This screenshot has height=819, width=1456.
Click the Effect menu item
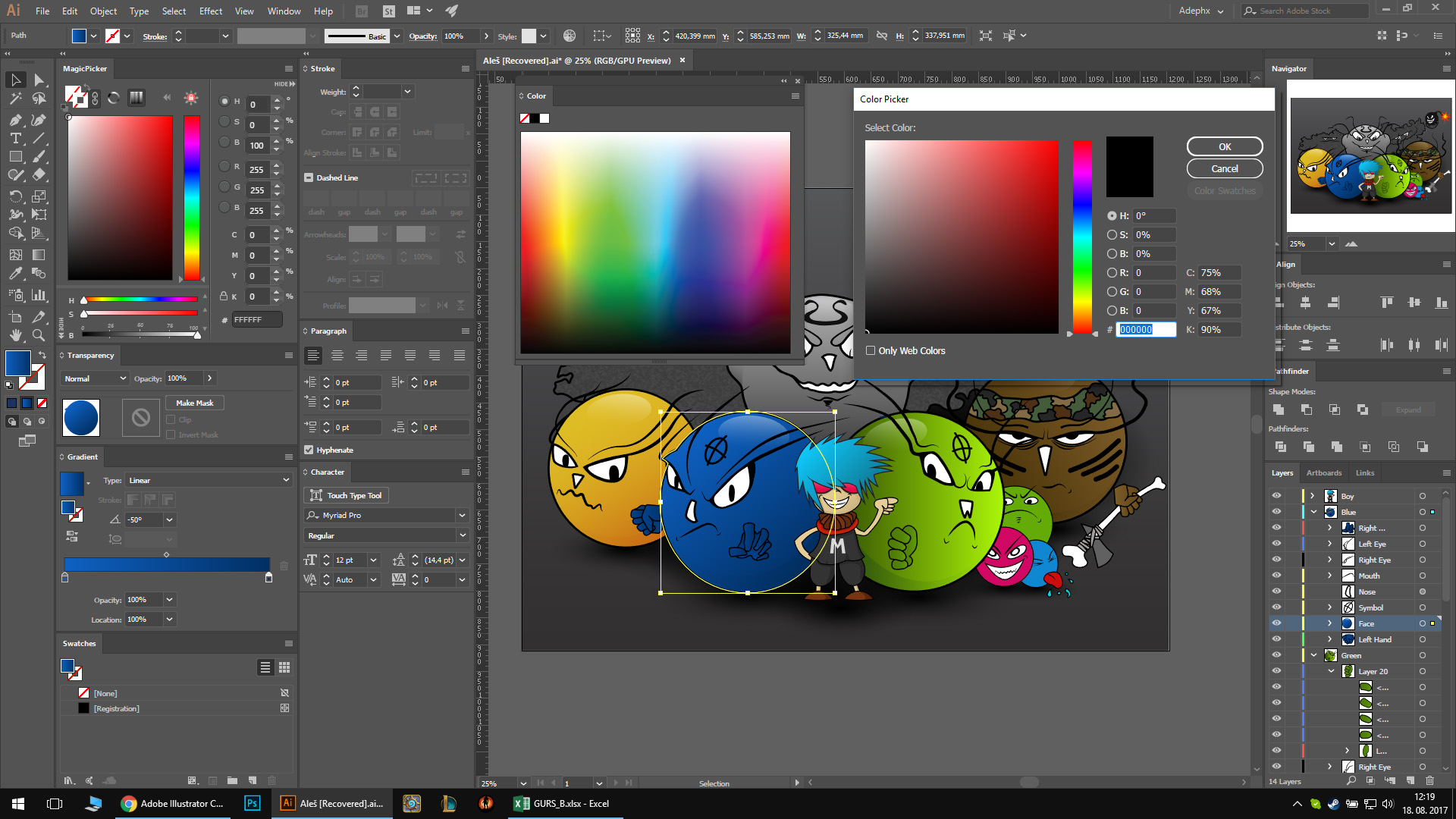click(209, 10)
